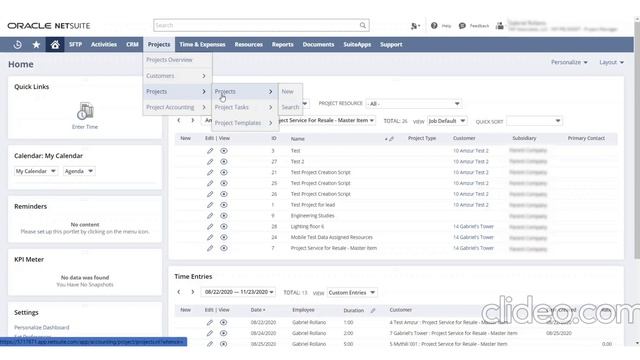The height and width of the screenshot is (360, 640).
Task: Open the Projects menu in navigation bar
Action: pos(159,44)
